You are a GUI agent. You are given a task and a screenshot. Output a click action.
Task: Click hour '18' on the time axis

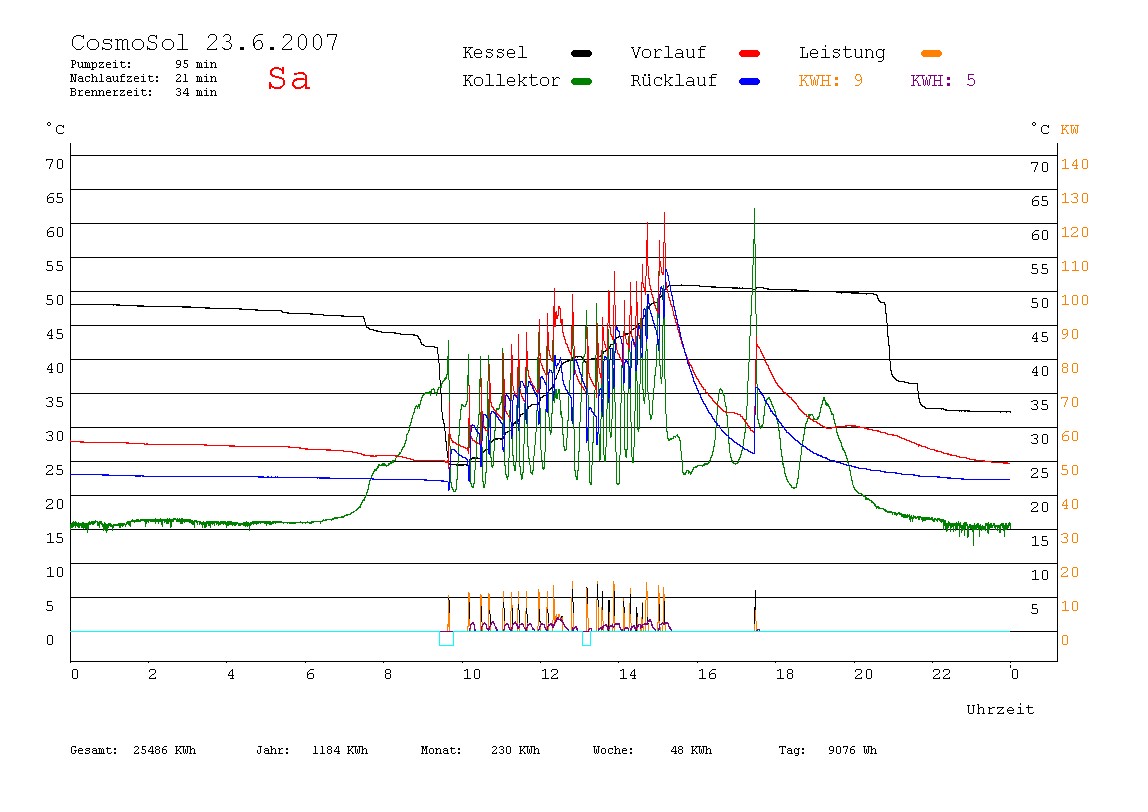point(785,674)
